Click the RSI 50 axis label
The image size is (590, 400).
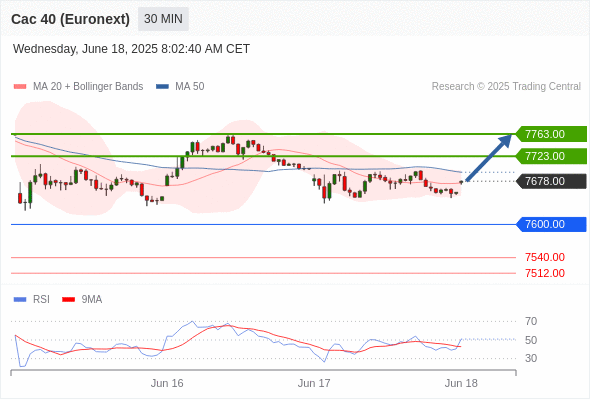[x=531, y=340]
